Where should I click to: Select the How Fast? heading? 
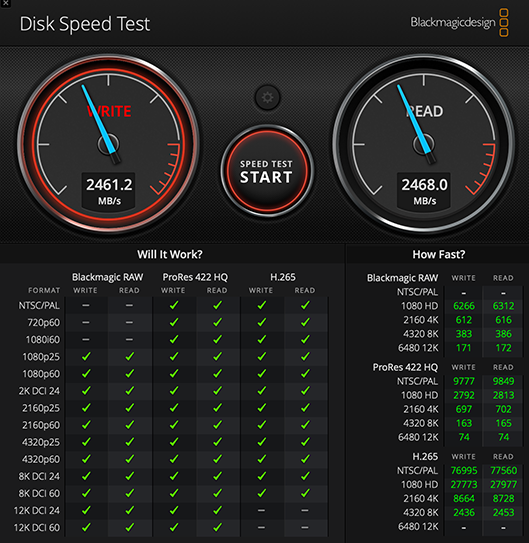(x=439, y=255)
